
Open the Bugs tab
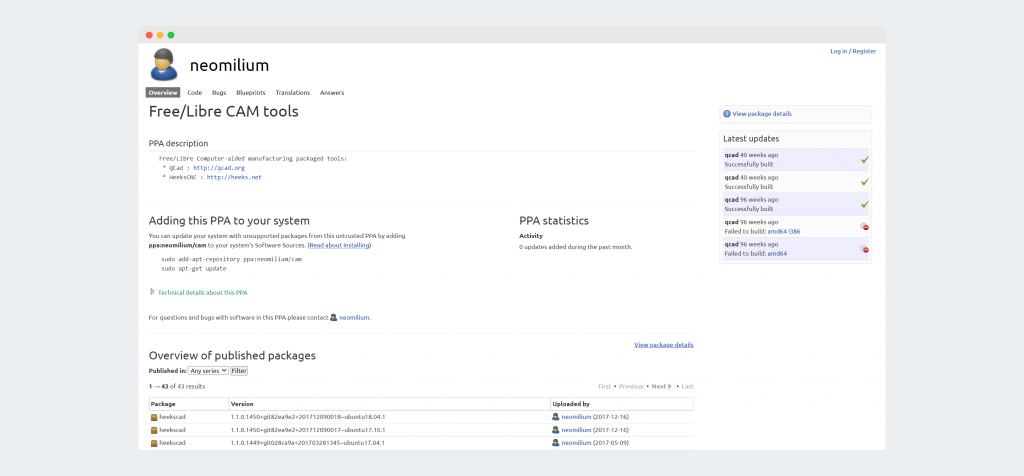219,93
